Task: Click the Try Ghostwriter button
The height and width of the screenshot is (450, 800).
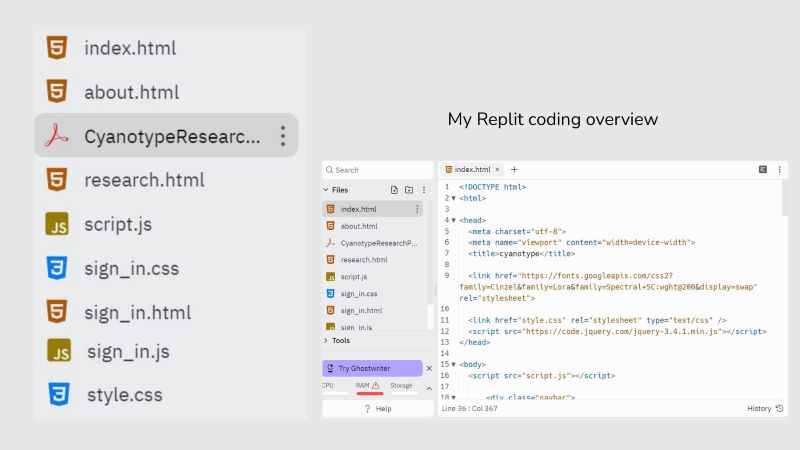Action: (372, 368)
